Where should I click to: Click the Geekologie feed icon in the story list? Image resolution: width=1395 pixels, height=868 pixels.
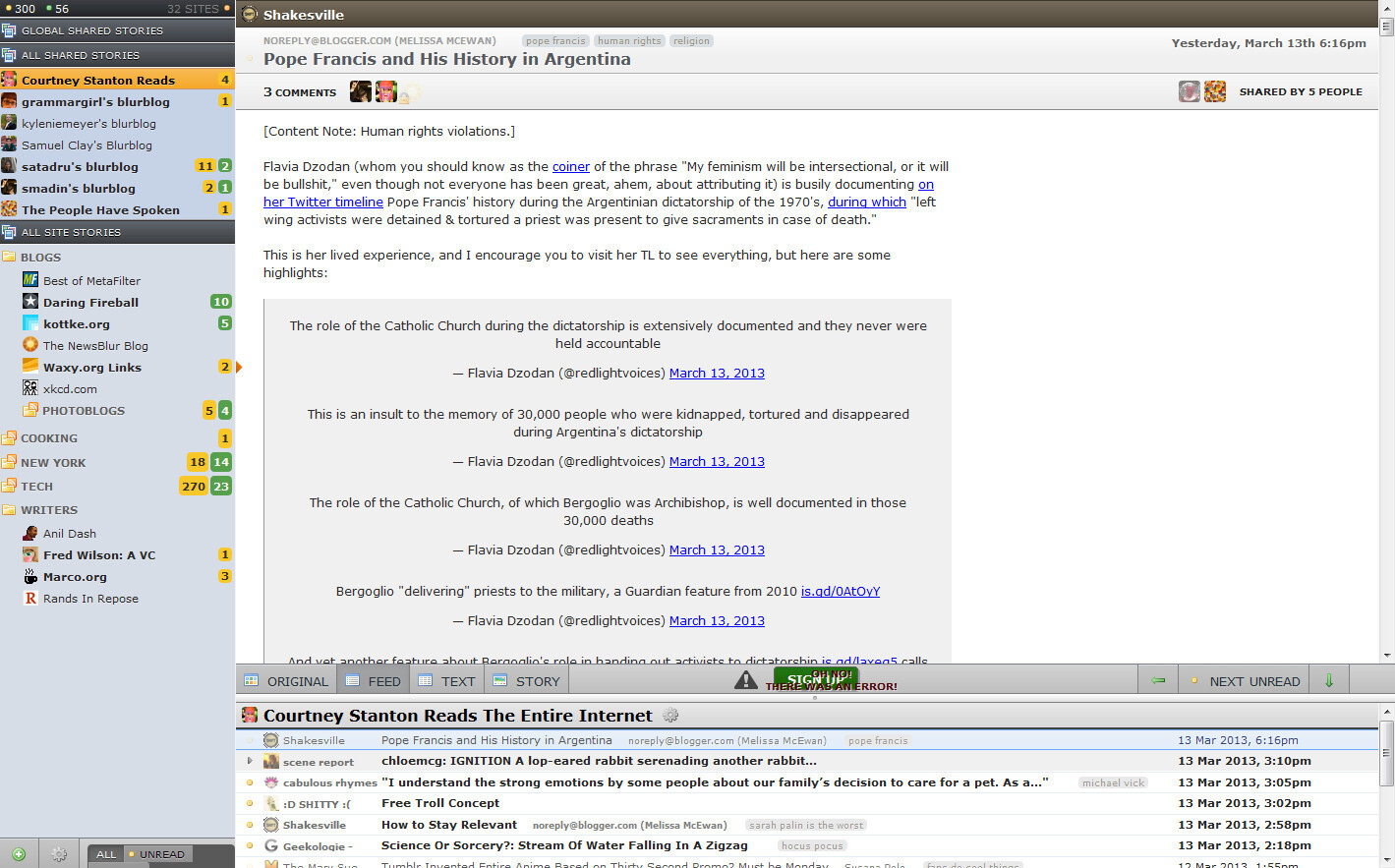[270, 845]
